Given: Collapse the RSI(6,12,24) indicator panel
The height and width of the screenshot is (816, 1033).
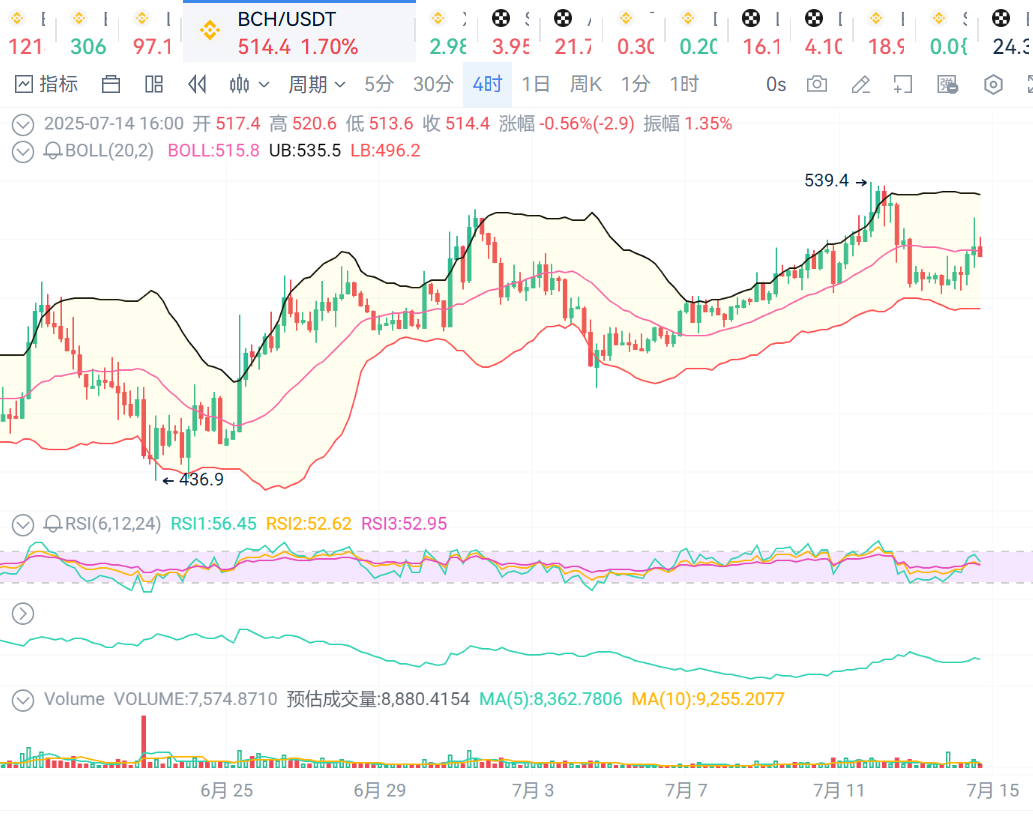Looking at the screenshot, I should click(23, 524).
